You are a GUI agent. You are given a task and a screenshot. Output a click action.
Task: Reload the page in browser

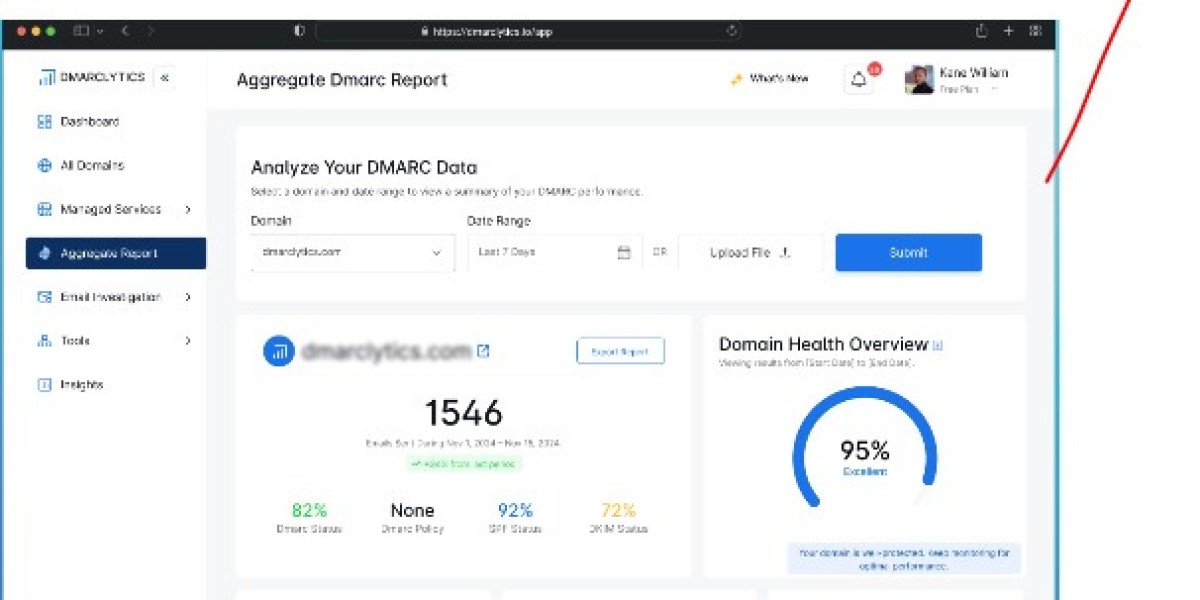(732, 32)
